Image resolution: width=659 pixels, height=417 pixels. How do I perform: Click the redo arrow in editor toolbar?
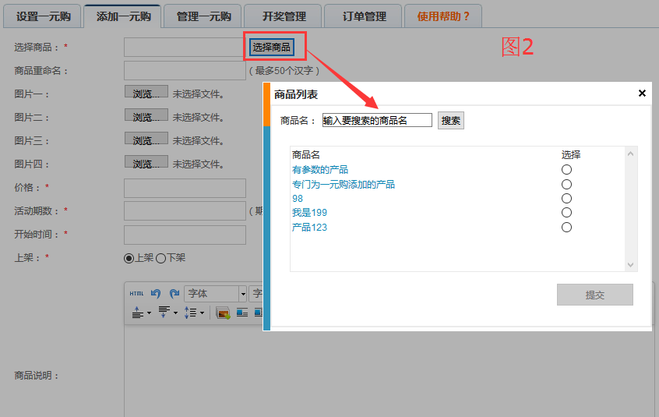point(174,293)
